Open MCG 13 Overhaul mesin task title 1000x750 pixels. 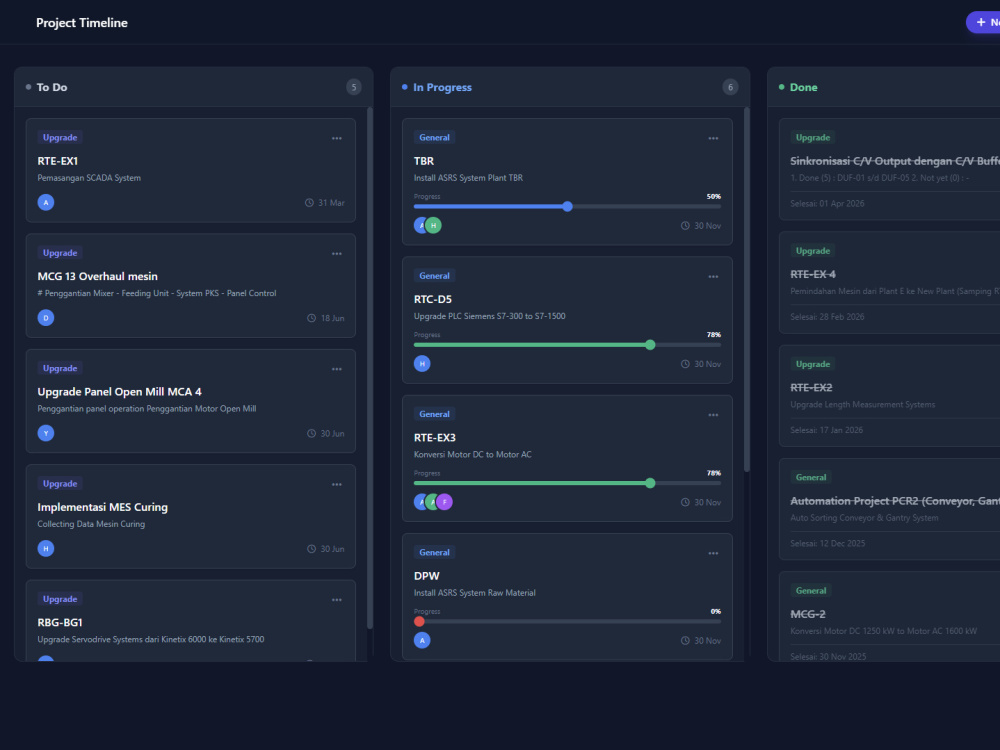click(x=98, y=277)
